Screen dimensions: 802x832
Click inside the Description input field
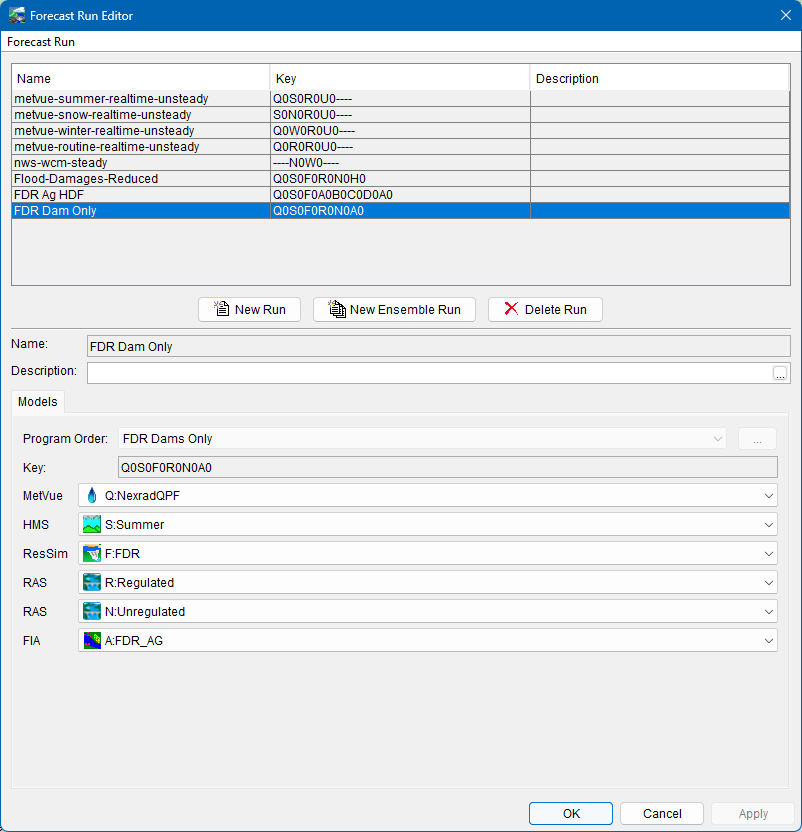tap(400, 372)
